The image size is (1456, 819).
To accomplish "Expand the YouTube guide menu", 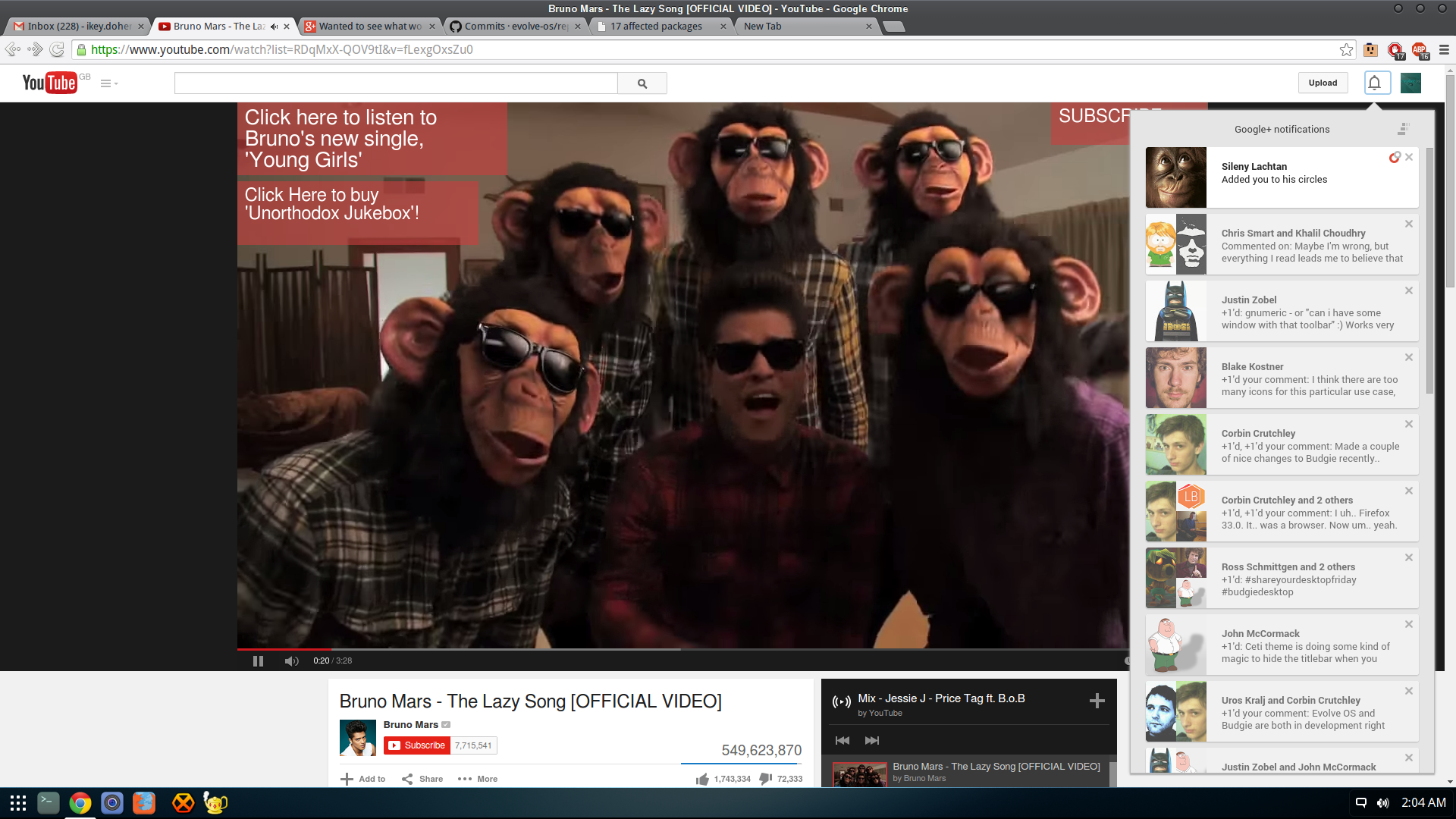I will (x=109, y=83).
